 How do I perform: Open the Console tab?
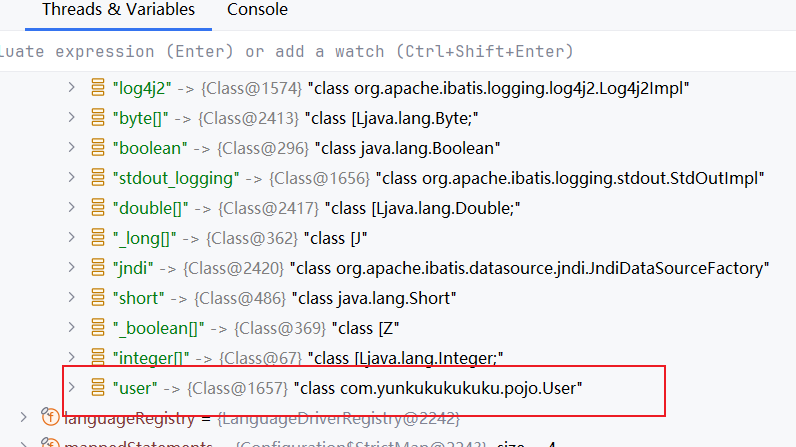[x=257, y=10]
